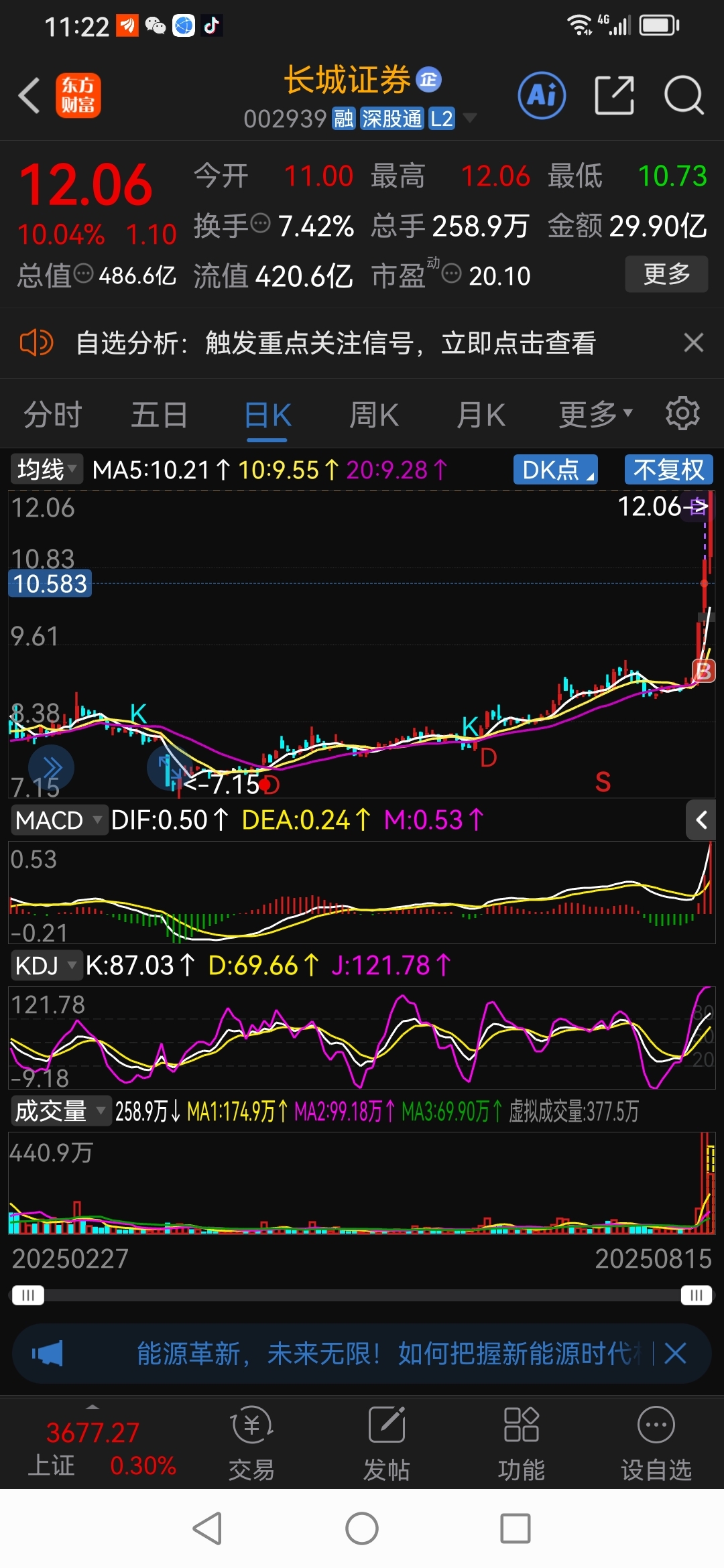Tap 设自选 add to watchlist

tap(656, 1443)
